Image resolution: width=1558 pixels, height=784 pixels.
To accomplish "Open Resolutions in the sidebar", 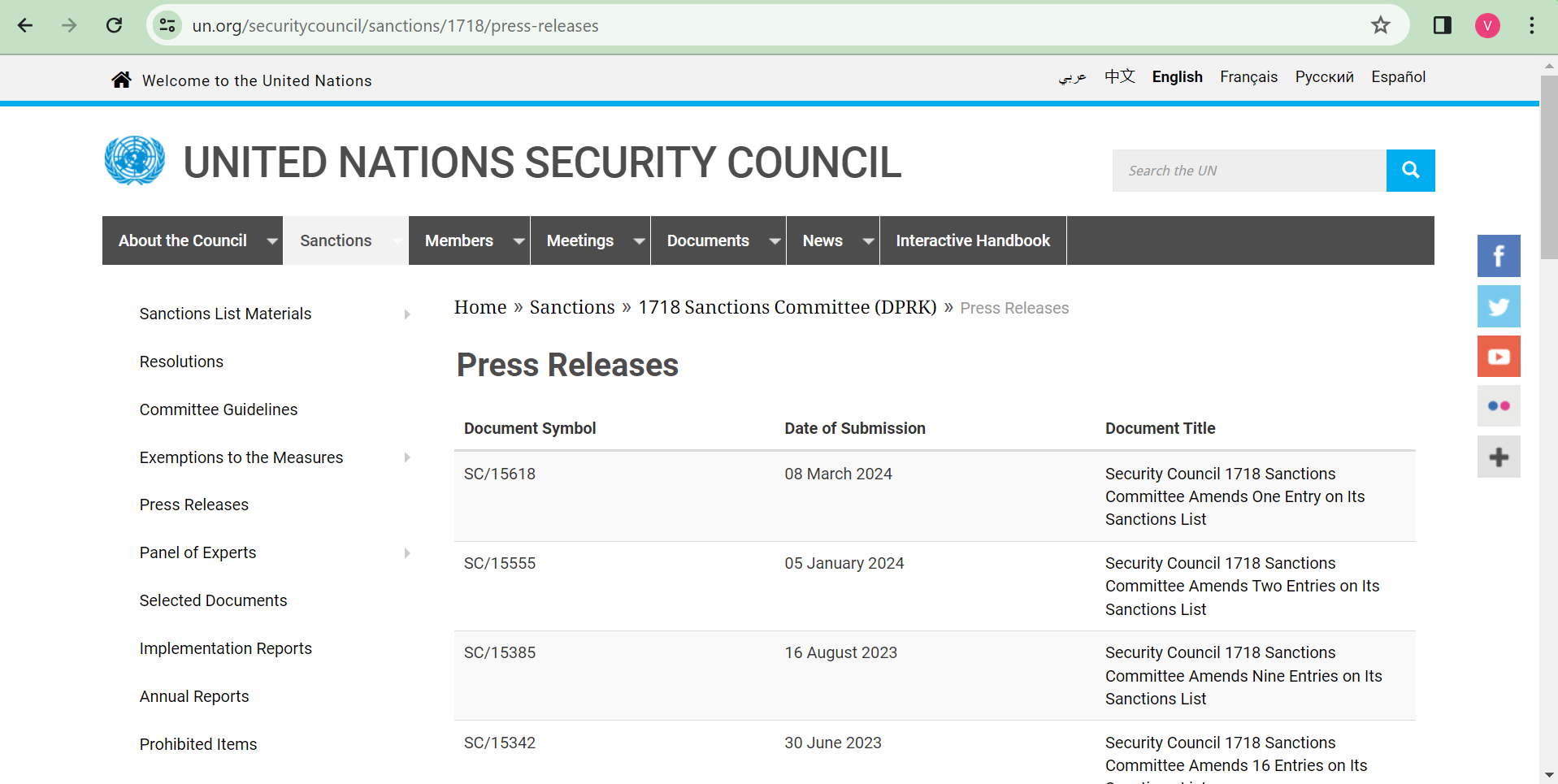I will 181,362.
